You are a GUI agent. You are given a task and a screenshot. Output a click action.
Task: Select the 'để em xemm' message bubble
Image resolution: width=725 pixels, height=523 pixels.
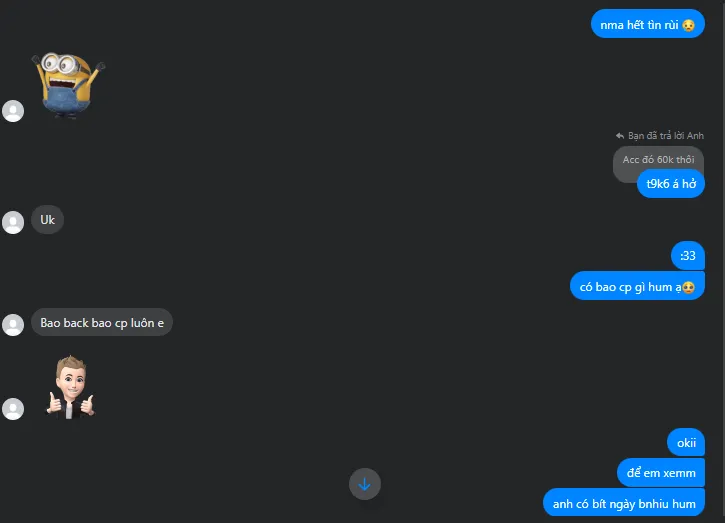(x=661, y=473)
